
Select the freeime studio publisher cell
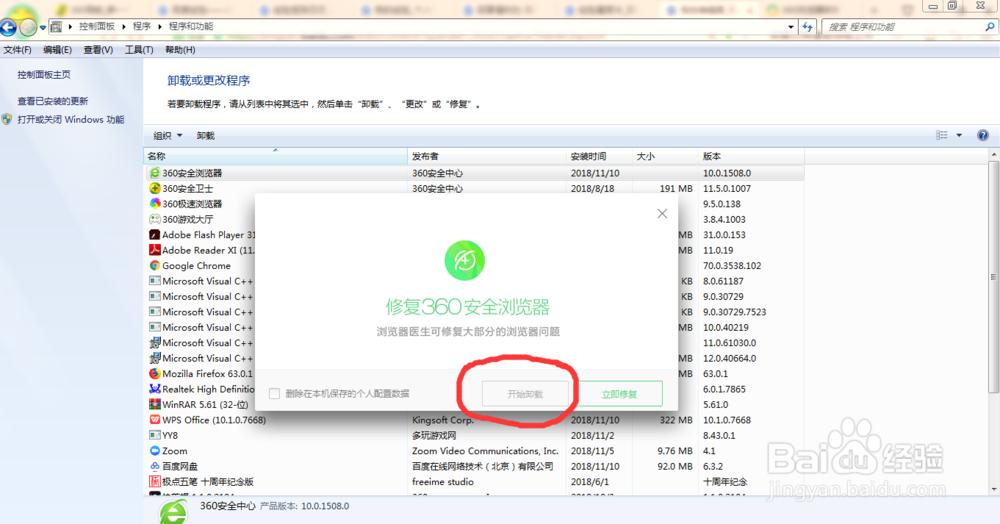click(x=443, y=481)
